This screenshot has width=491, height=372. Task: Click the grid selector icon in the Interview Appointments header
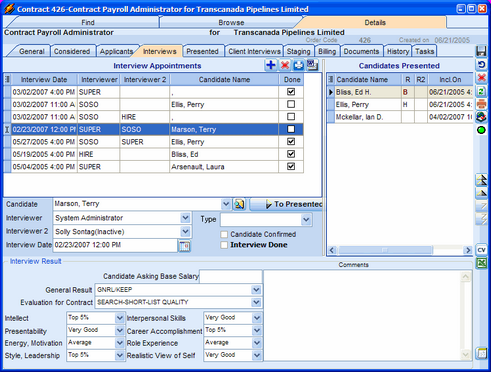[x=7, y=79]
